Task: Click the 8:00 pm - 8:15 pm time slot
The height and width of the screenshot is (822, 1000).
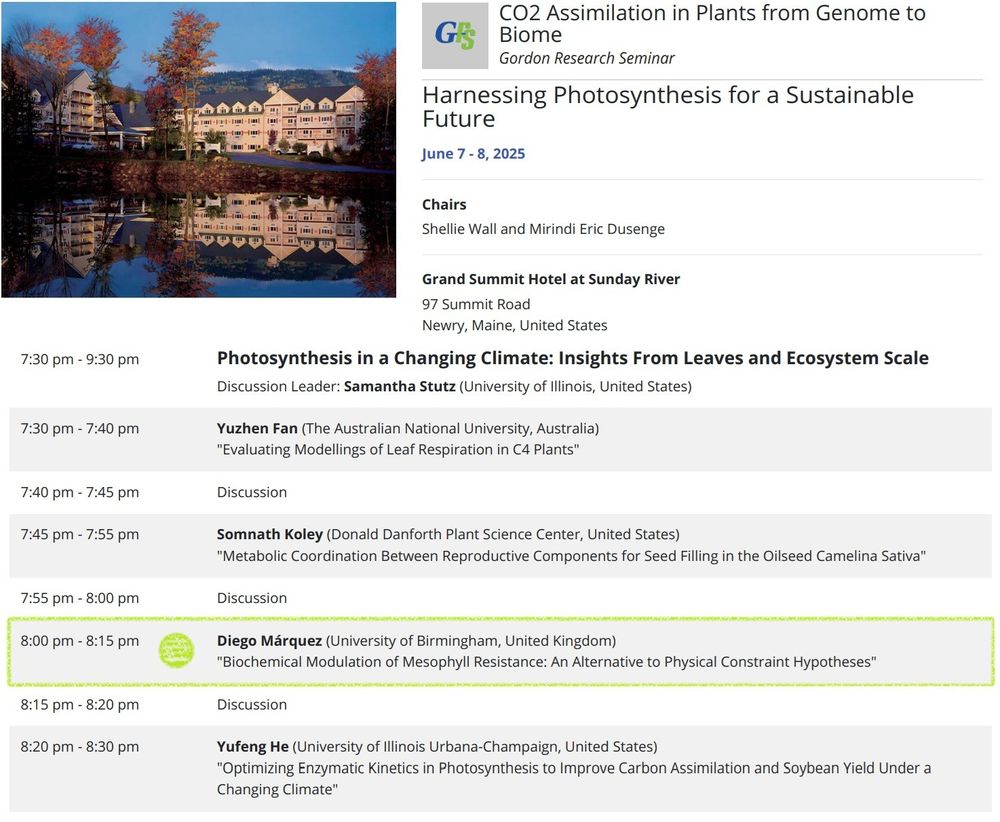Action: pos(80,640)
